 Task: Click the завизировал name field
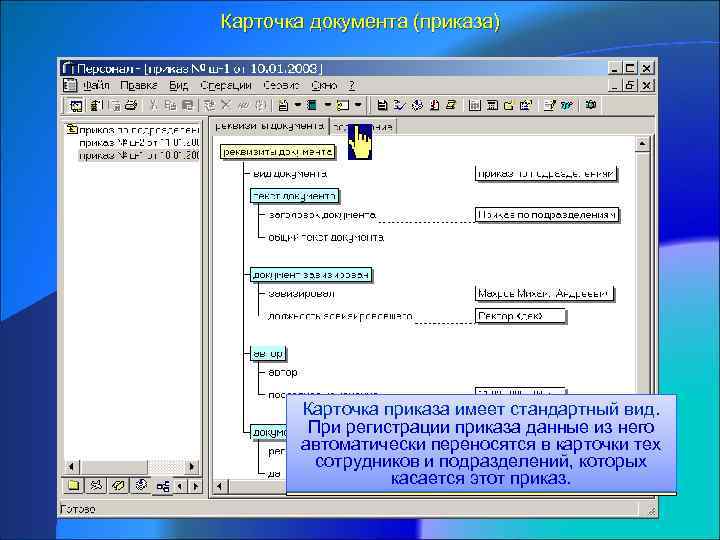(544, 293)
